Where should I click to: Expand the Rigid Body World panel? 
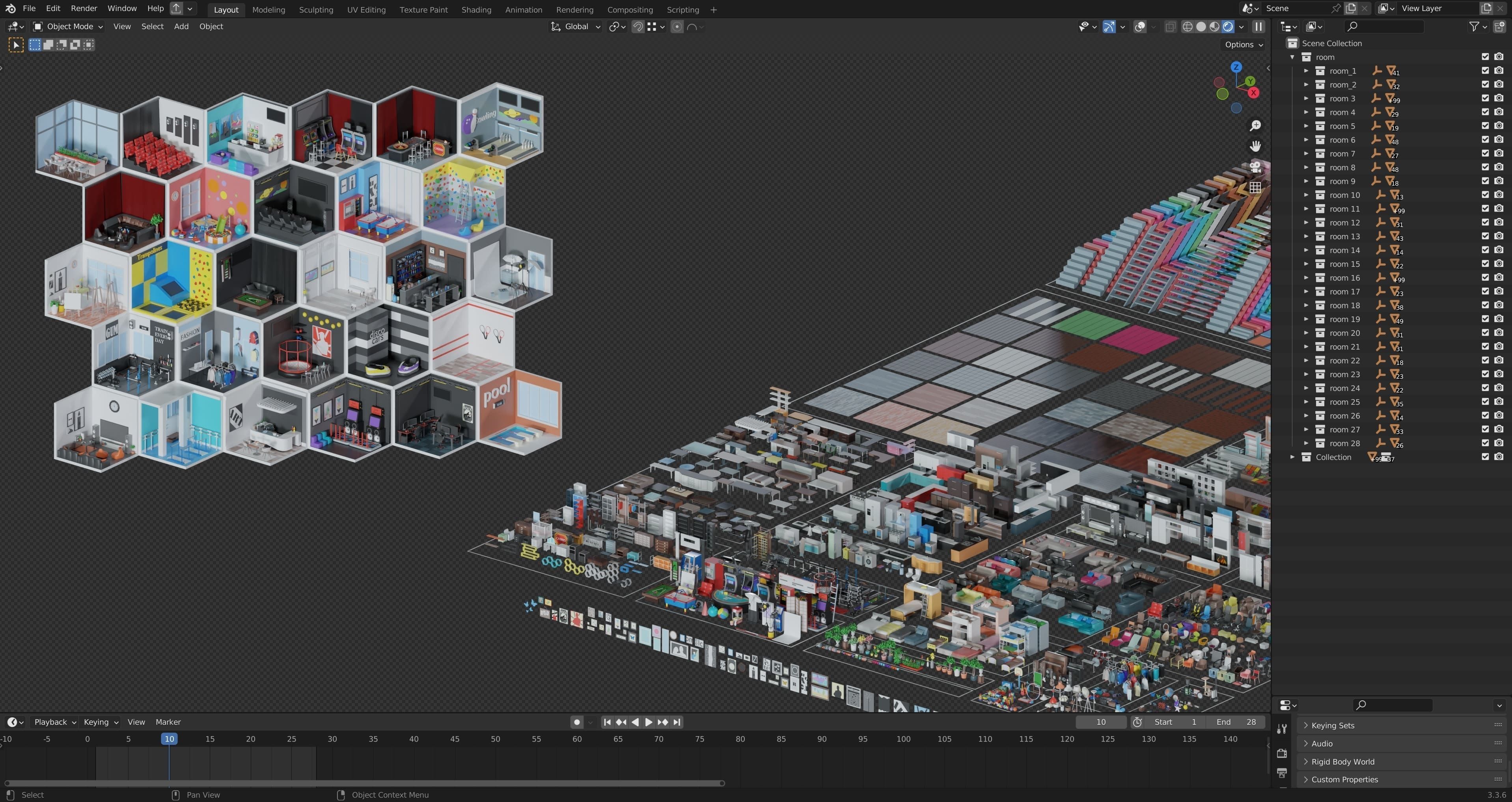click(1343, 761)
